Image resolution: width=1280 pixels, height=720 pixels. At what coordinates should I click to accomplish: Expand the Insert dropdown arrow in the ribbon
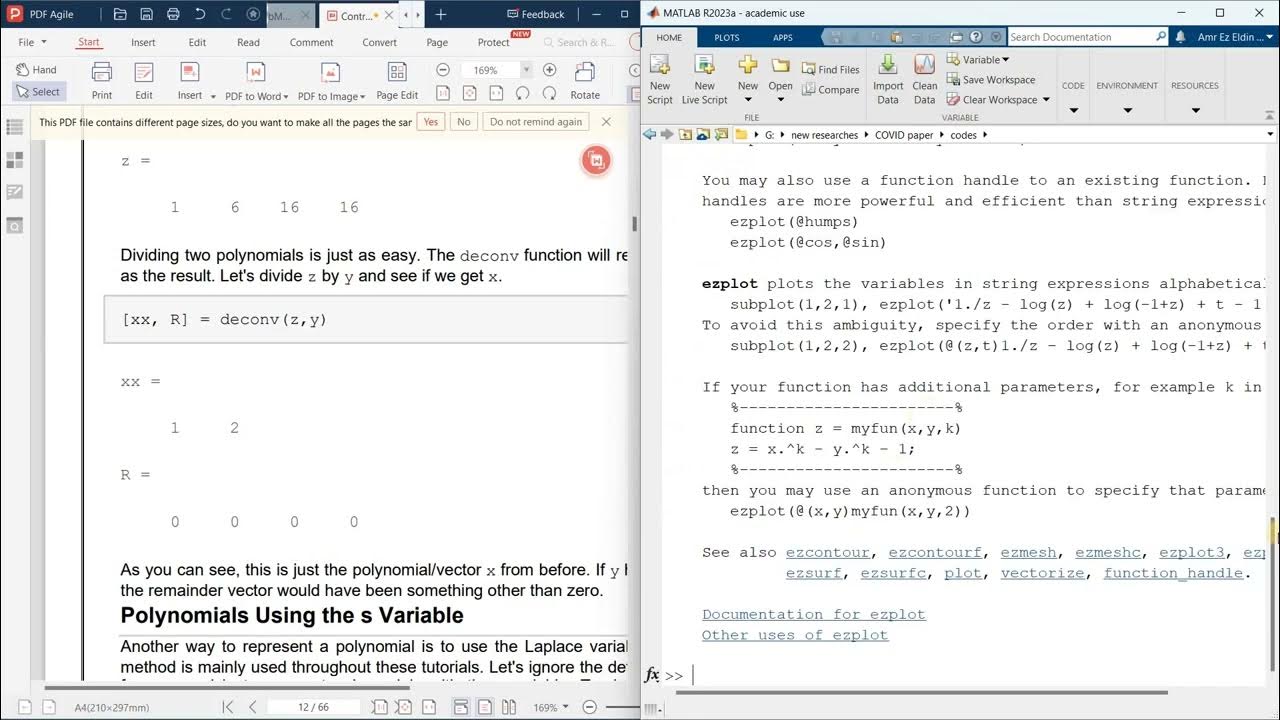(213, 96)
